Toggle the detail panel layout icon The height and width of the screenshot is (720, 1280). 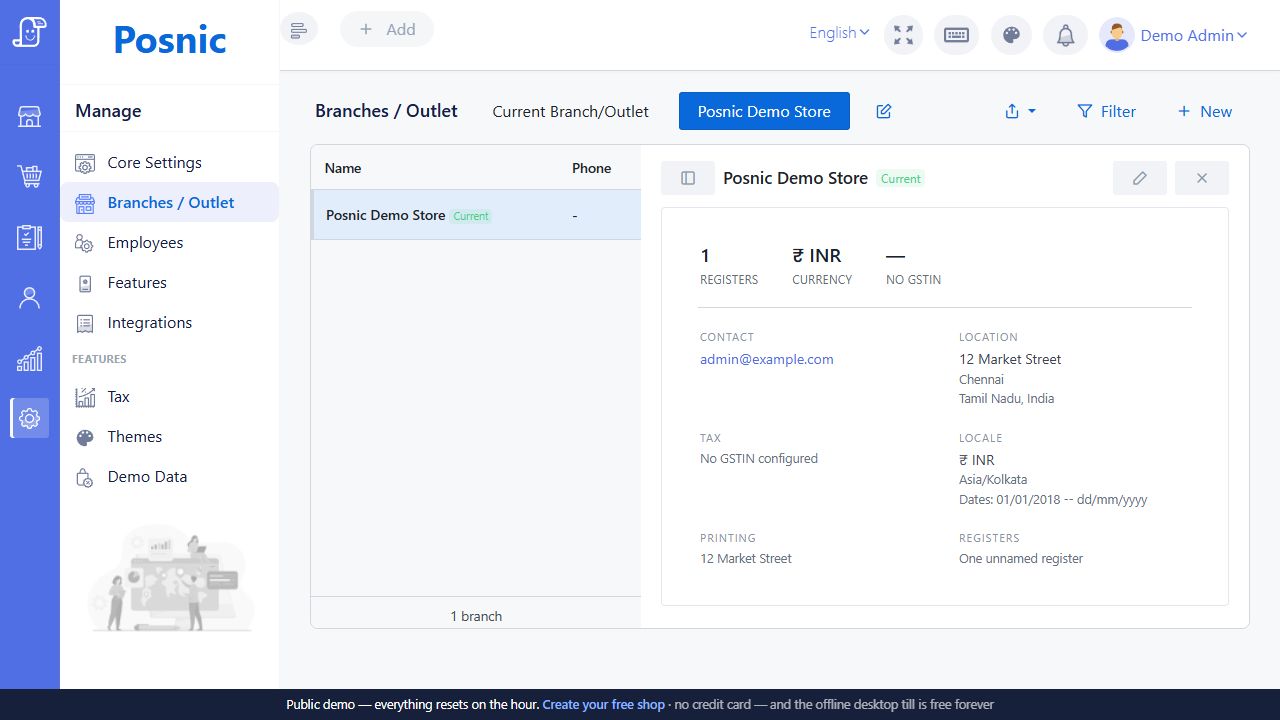tap(688, 178)
